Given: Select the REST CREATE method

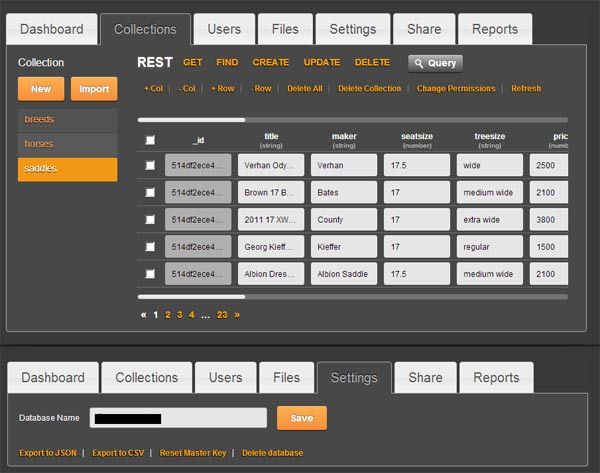Looking at the screenshot, I should tap(270, 63).
